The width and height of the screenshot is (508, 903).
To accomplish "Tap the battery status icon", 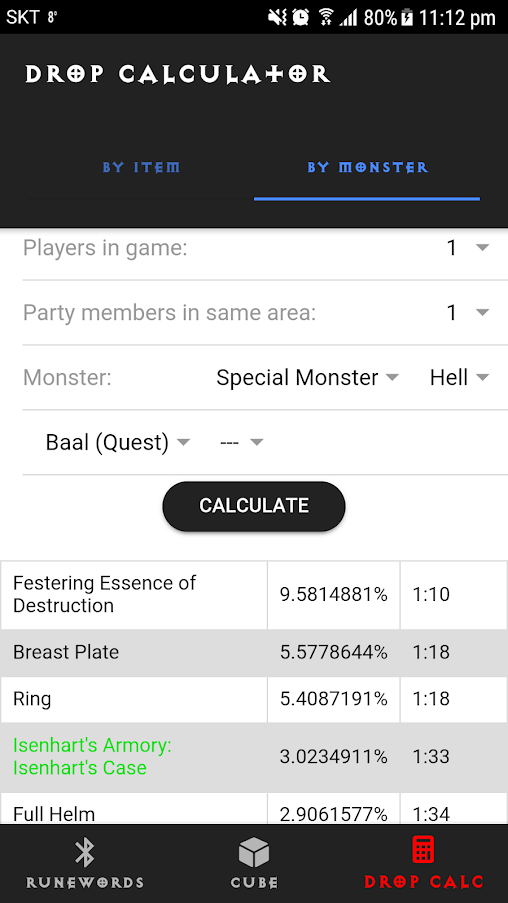I will point(407,17).
